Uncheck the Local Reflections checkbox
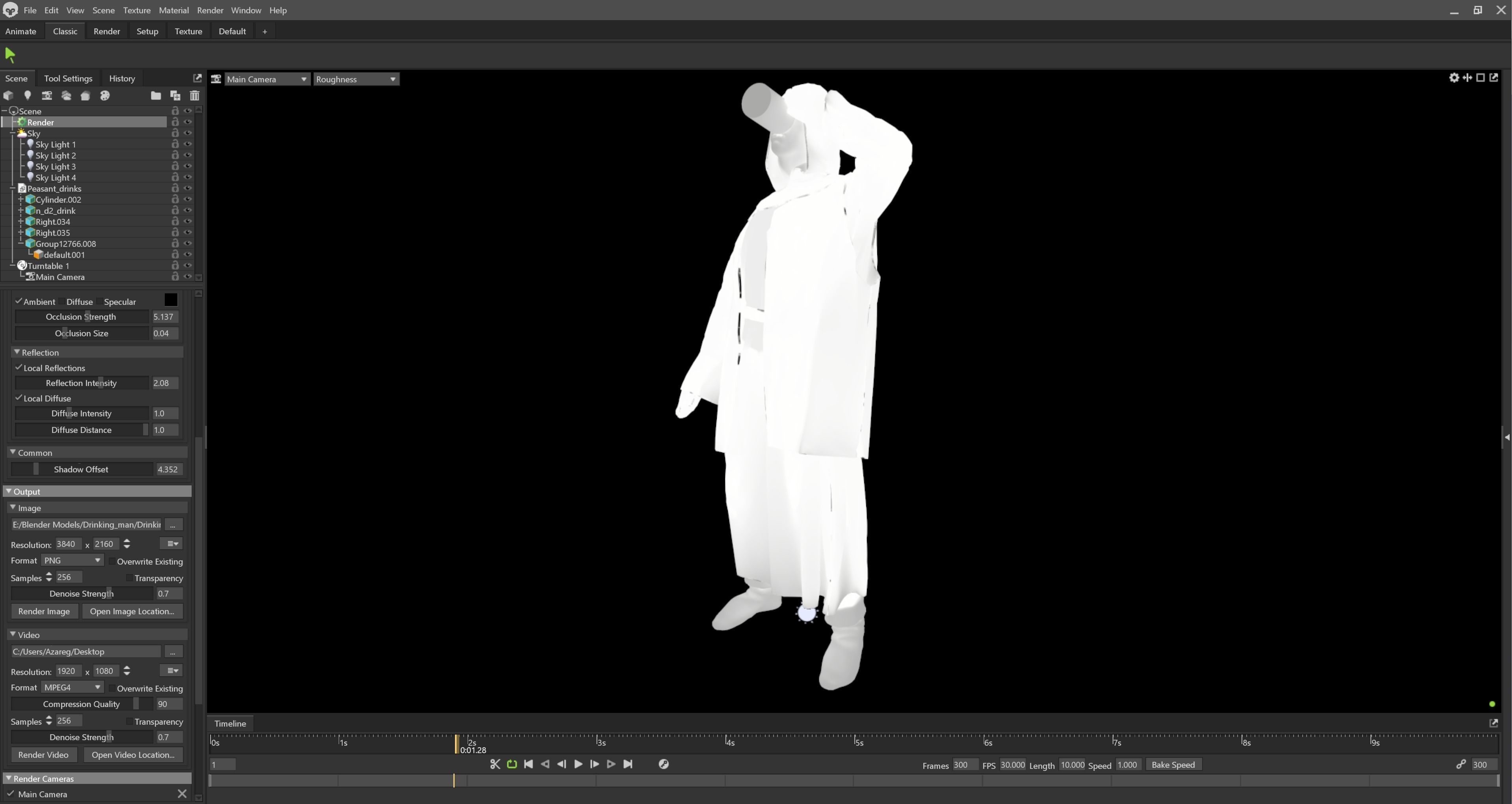 [x=19, y=368]
